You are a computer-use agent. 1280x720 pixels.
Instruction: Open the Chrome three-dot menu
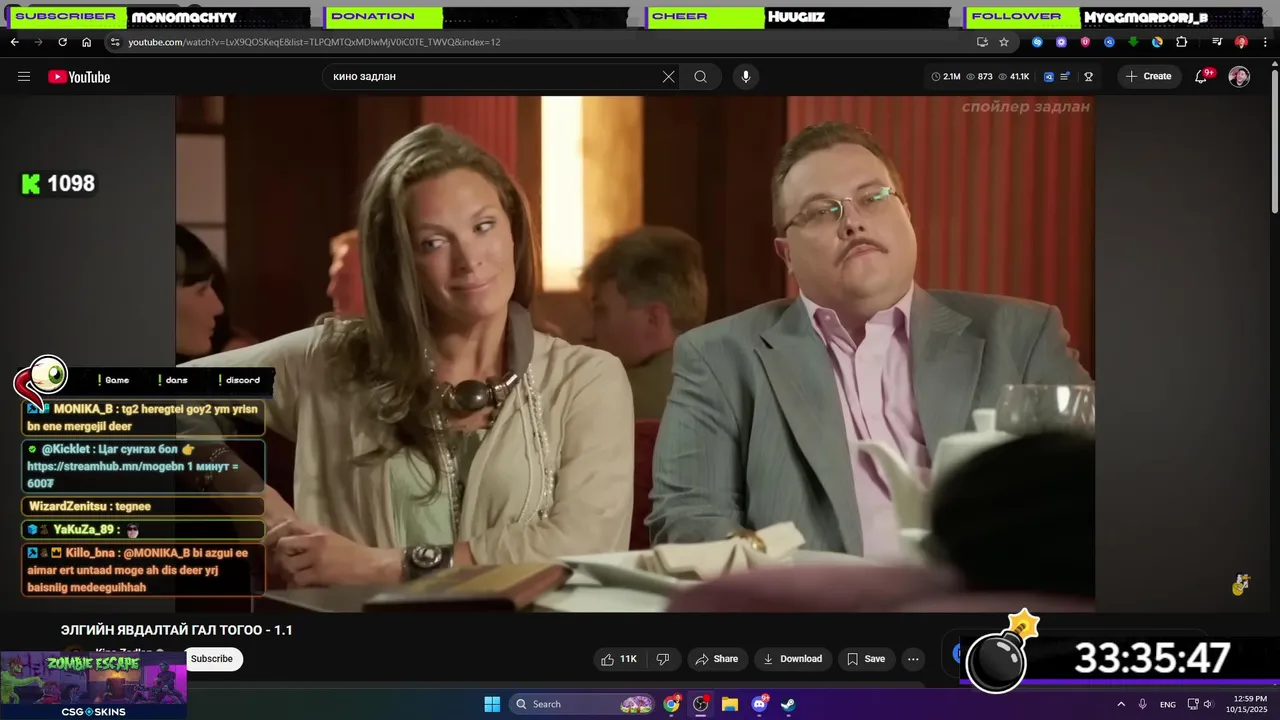1265,42
